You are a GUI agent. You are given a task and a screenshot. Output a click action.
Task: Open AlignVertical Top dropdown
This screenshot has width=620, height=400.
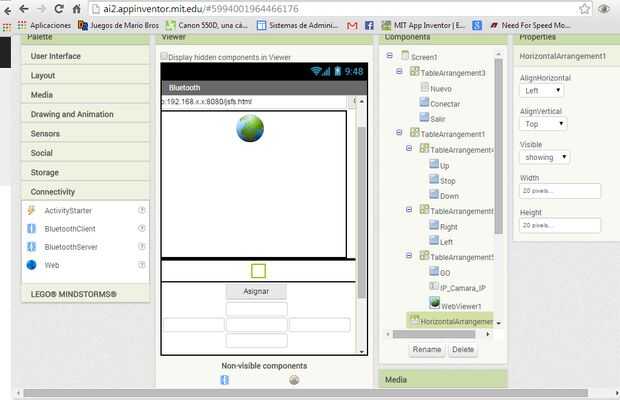click(543, 124)
